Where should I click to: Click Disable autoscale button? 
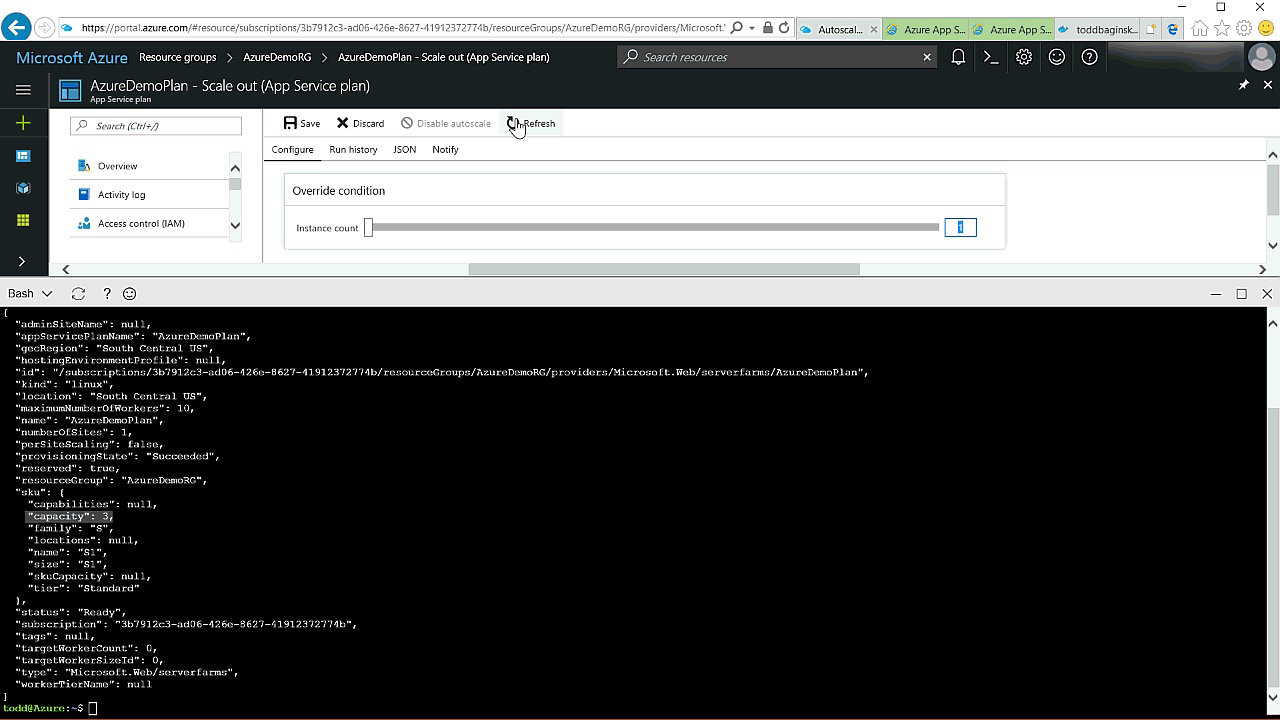click(x=446, y=124)
